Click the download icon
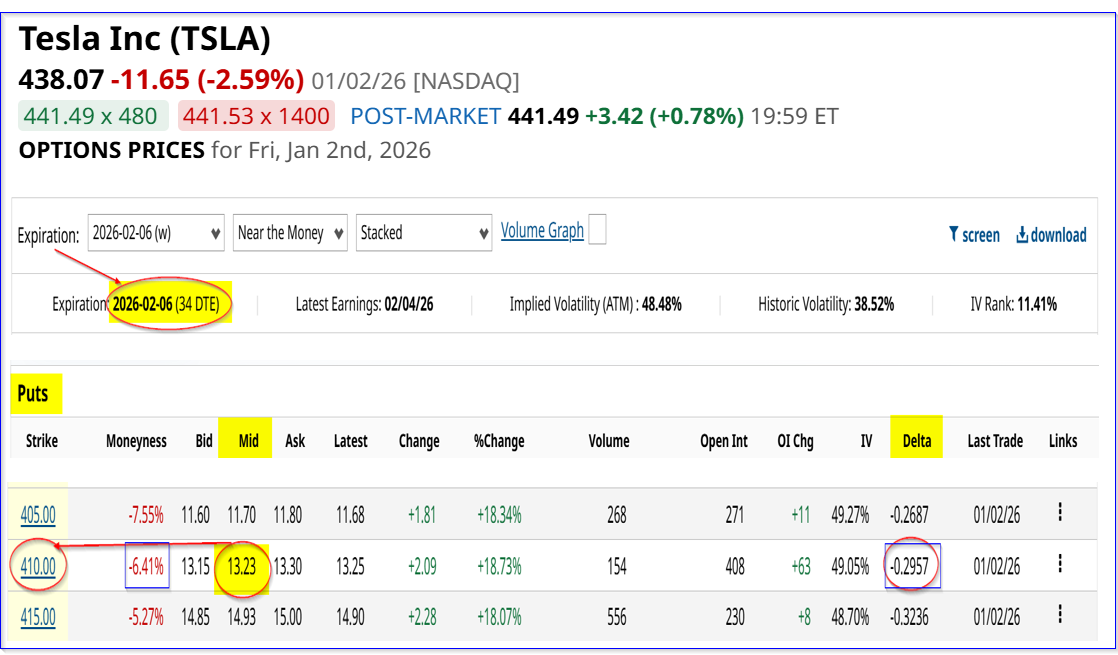 point(1023,235)
